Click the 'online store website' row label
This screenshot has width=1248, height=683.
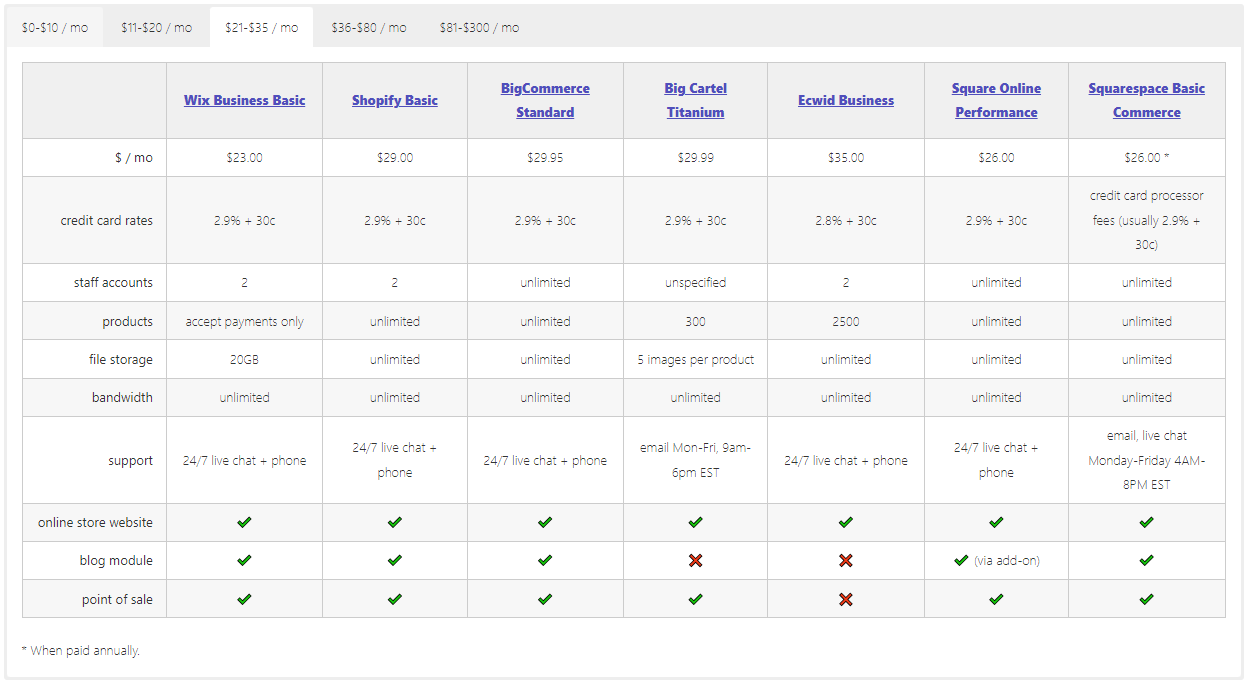(x=95, y=522)
